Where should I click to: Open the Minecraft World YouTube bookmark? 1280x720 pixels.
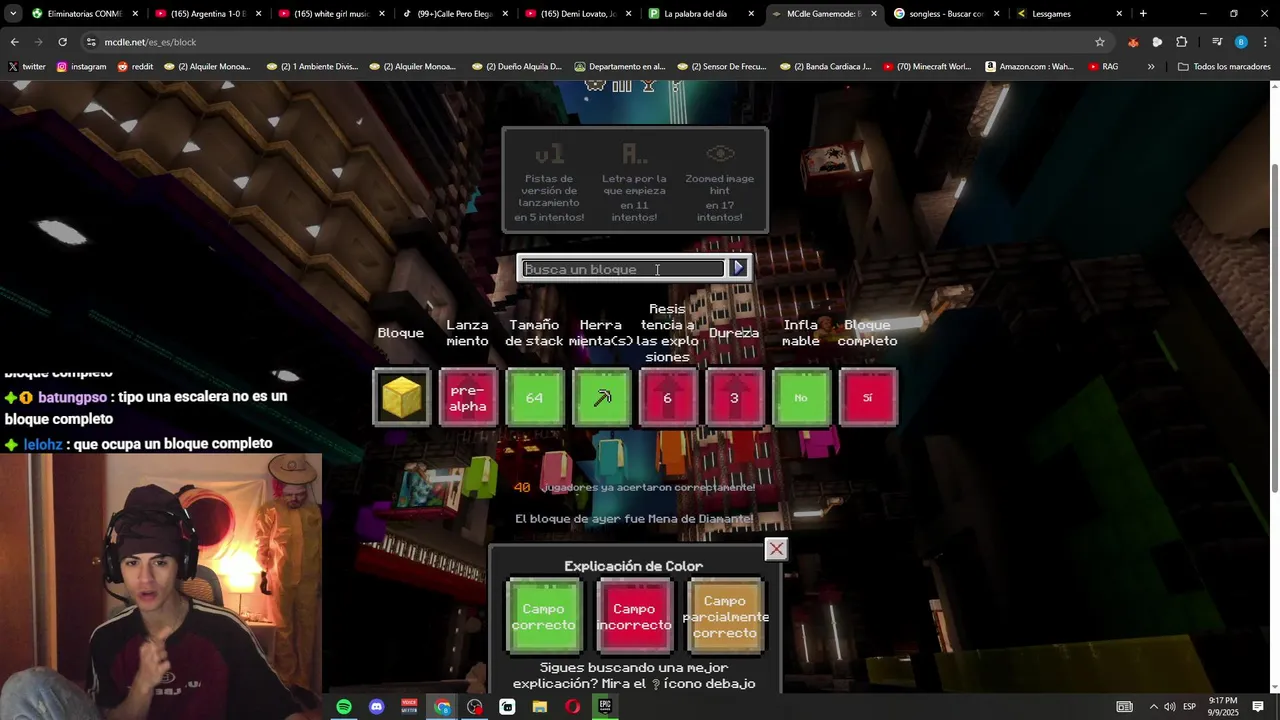pyautogui.click(x=927, y=67)
